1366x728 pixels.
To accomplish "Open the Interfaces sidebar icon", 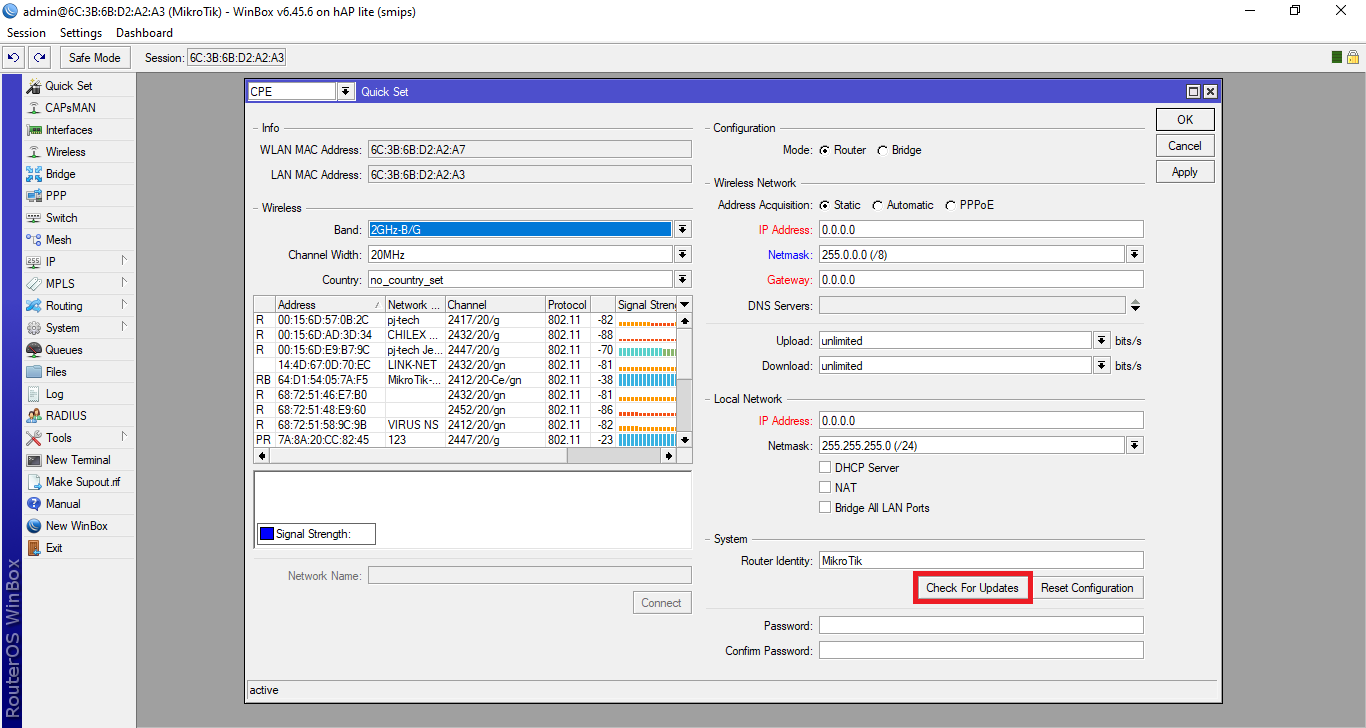I will click(35, 130).
